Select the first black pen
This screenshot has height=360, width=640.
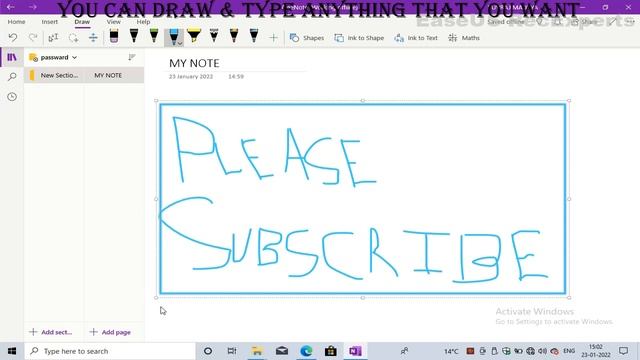134,37
